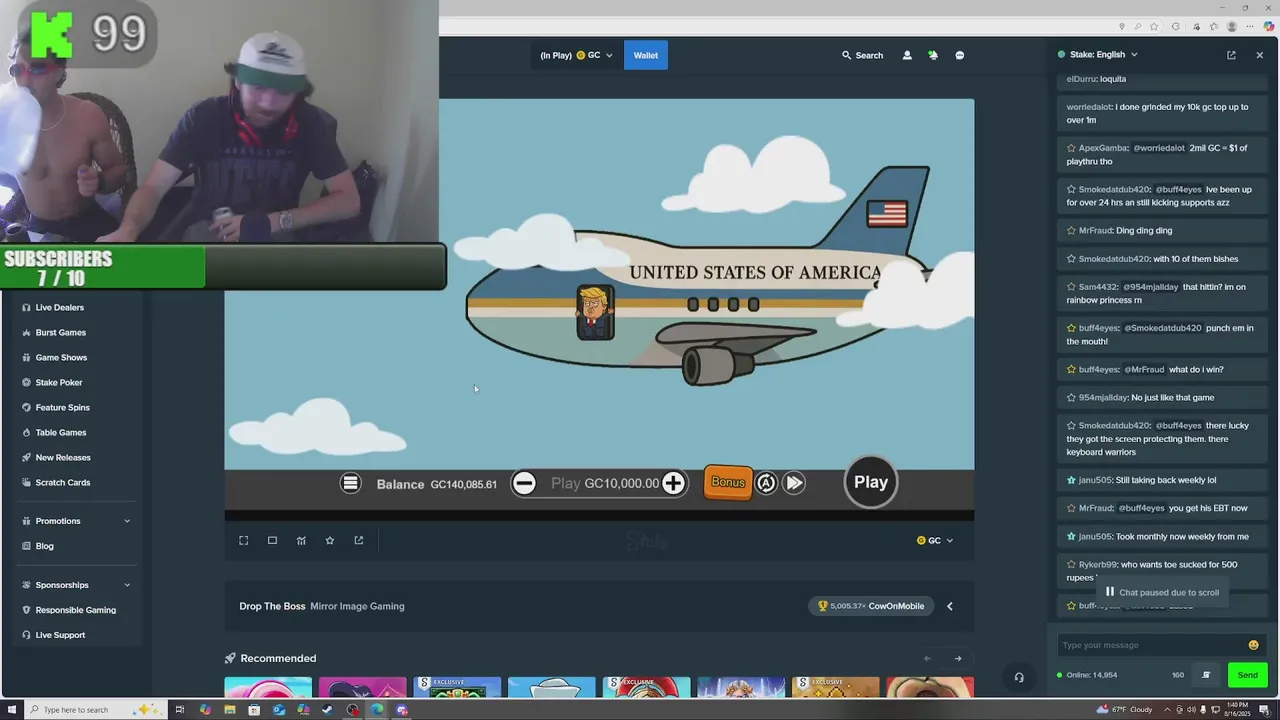Screen dimensions: 1280x720
Task: Toggle autoplay circular arrow icon
Action: [x=766, y=483]
